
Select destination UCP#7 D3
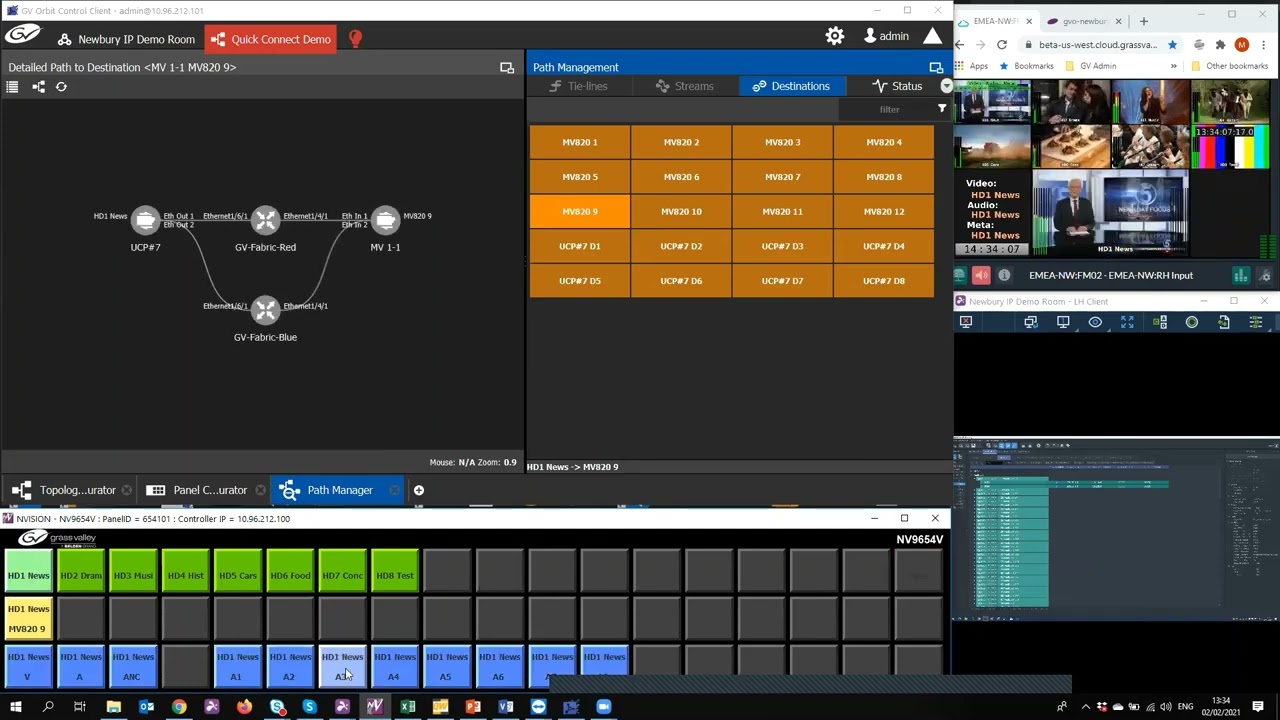pos(782,246)
